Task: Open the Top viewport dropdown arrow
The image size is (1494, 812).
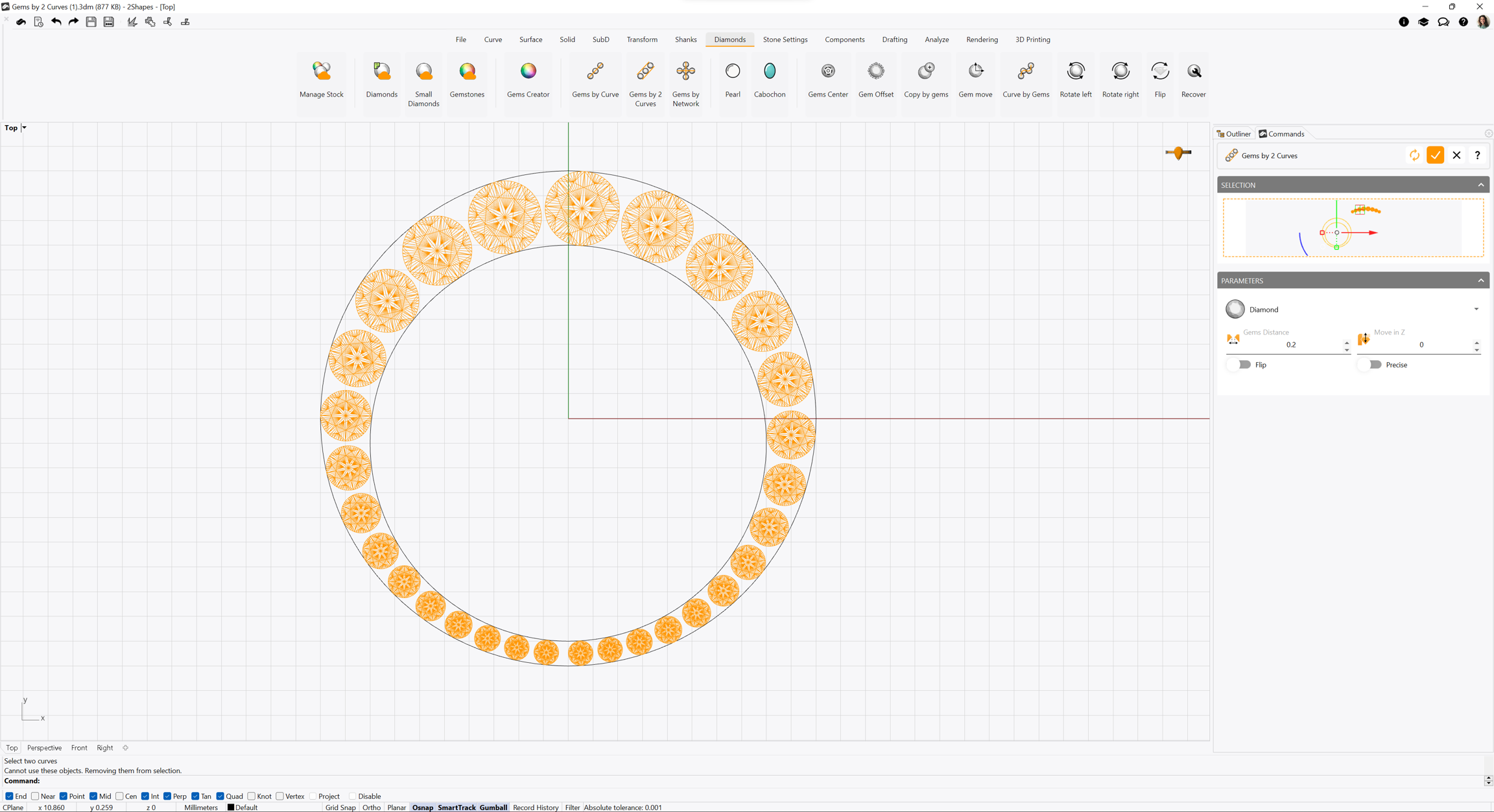Action: 24,128
